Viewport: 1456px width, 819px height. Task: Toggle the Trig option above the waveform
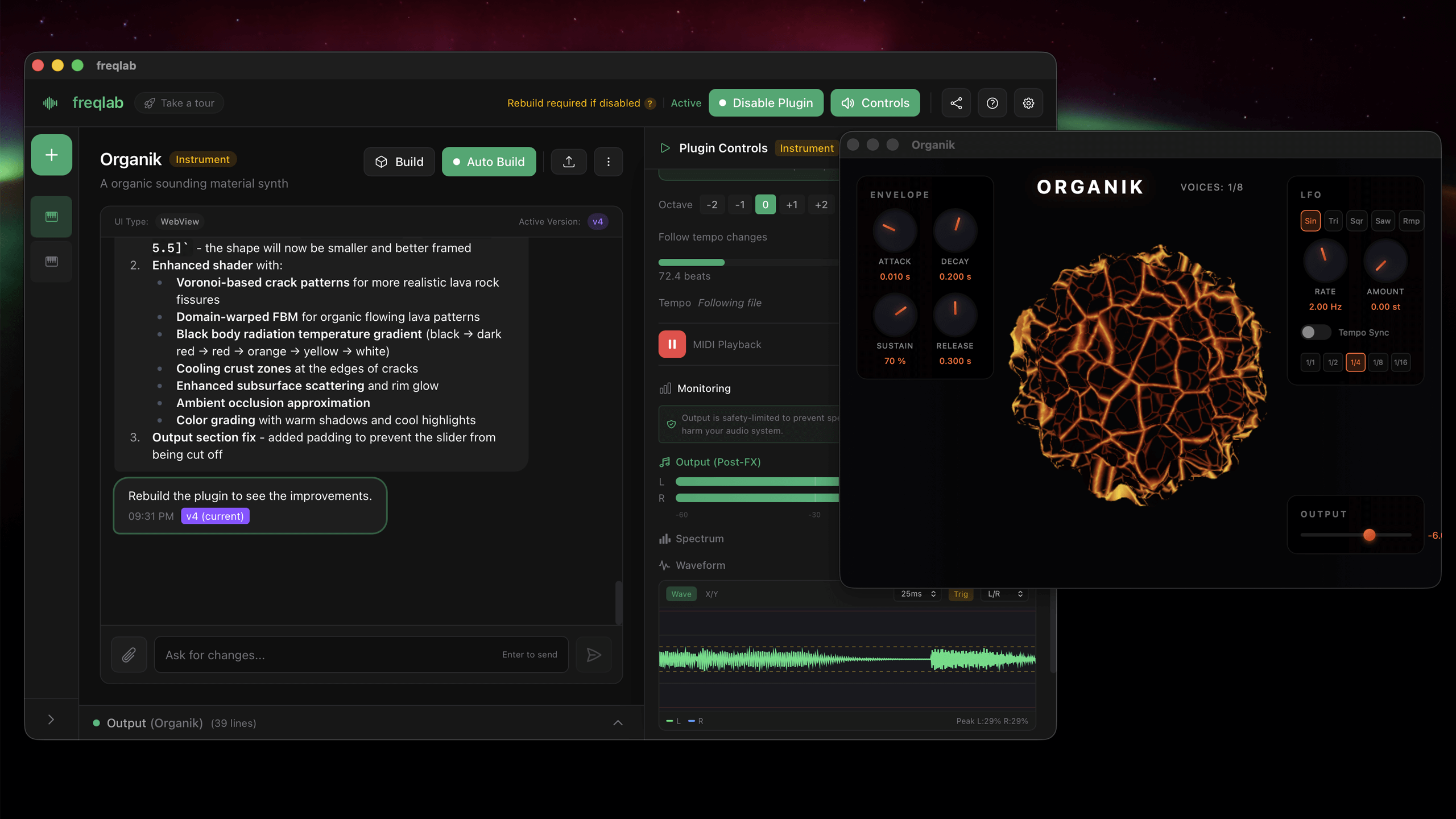tap(961, 594)
